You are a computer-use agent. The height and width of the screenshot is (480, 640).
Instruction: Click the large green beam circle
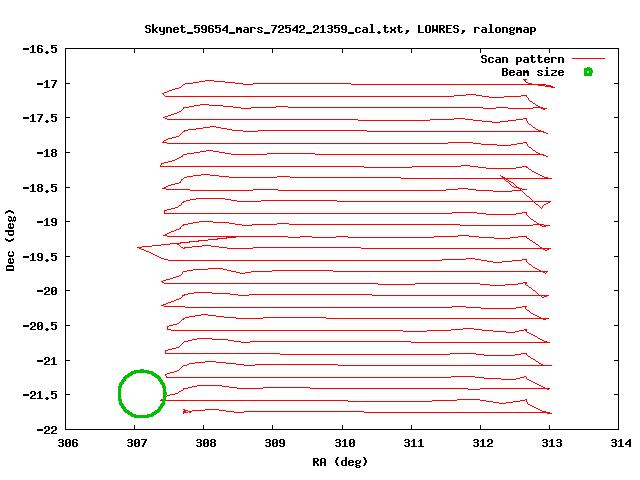click(142, 393)
